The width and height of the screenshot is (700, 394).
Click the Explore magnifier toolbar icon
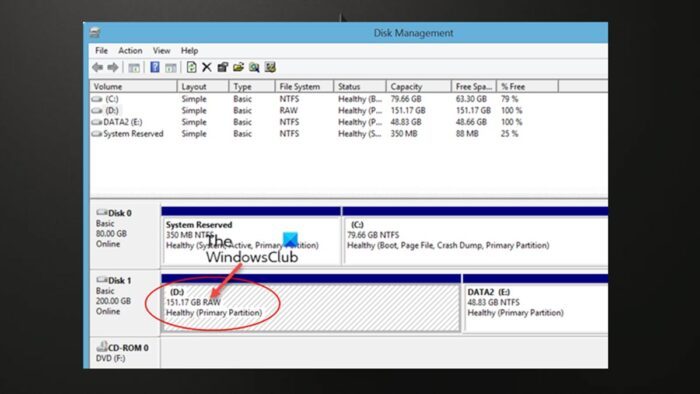[254, 67]
